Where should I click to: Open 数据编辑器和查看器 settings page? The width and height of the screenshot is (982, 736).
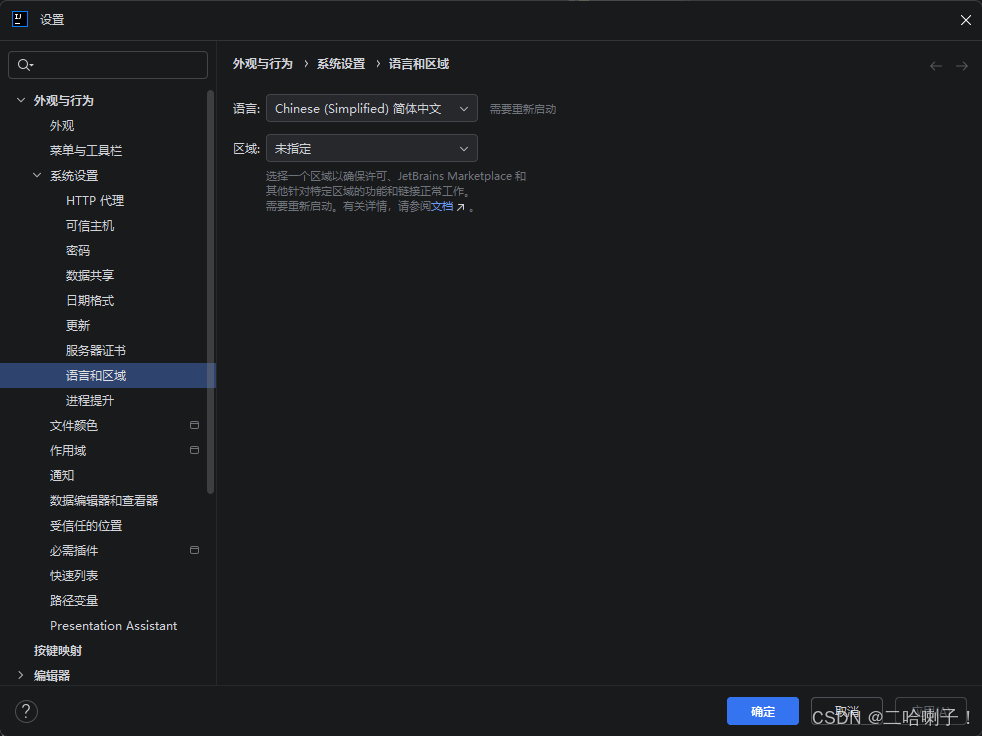104,500
